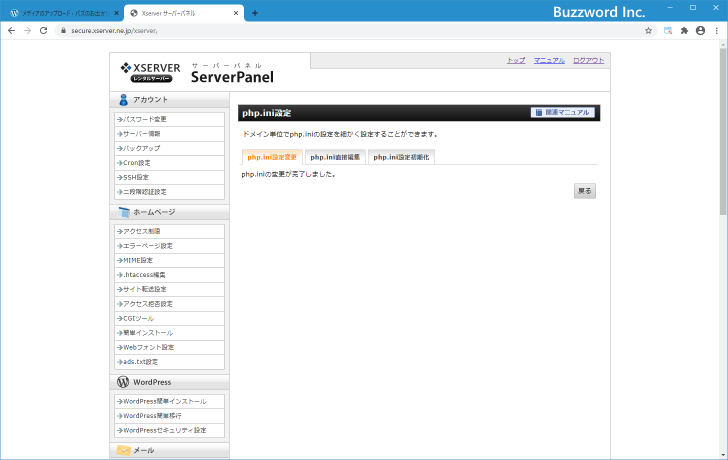The image size is (728, 460).
Task: Open the Chrome profile avatar icon
Action: [x=700, y=31]
